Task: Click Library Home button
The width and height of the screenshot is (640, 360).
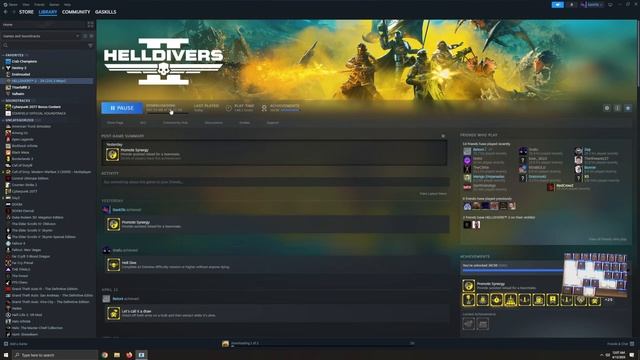Action: tap(43, 25)
